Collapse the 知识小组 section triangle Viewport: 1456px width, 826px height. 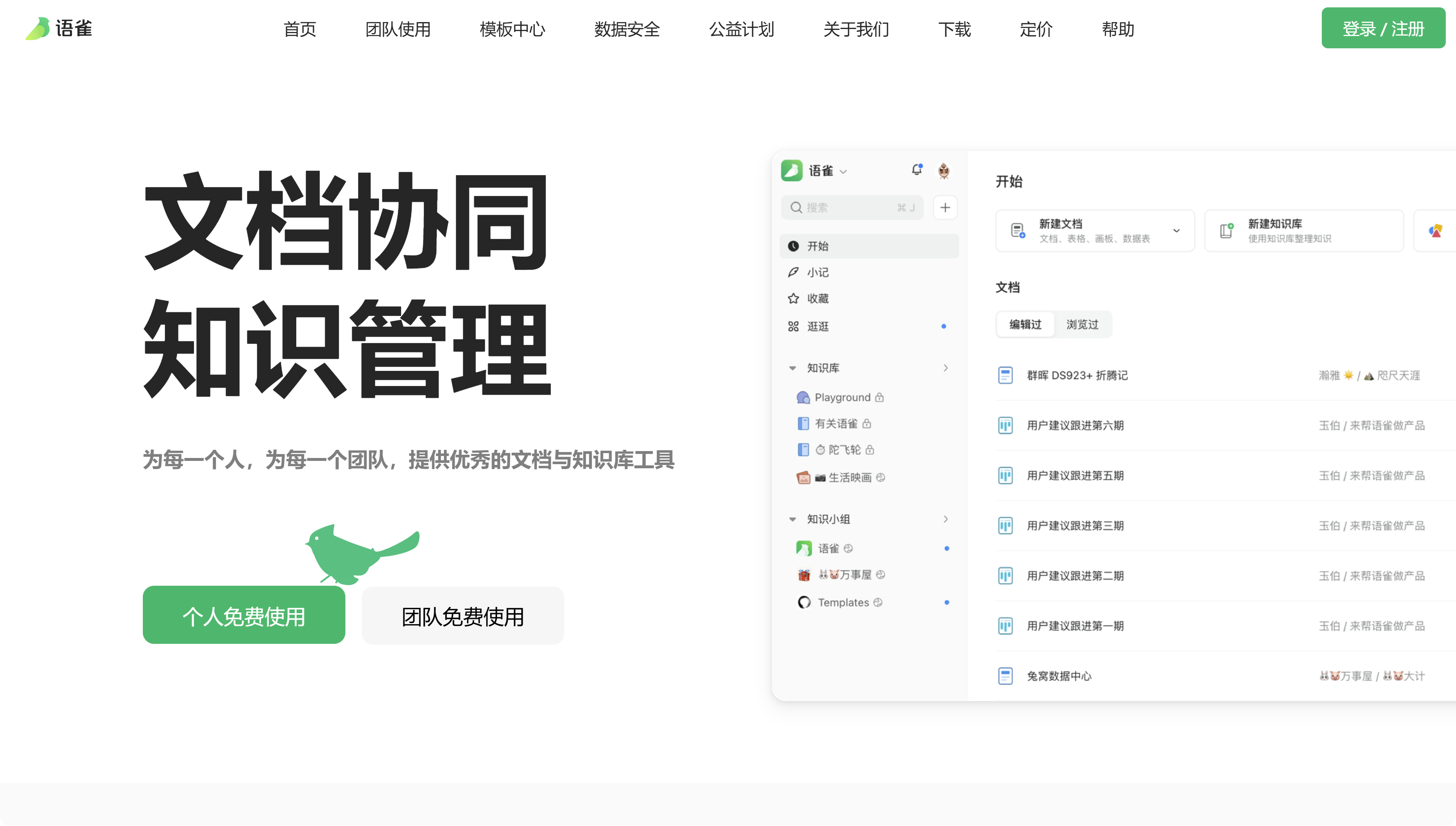click(x=792, y=519)
